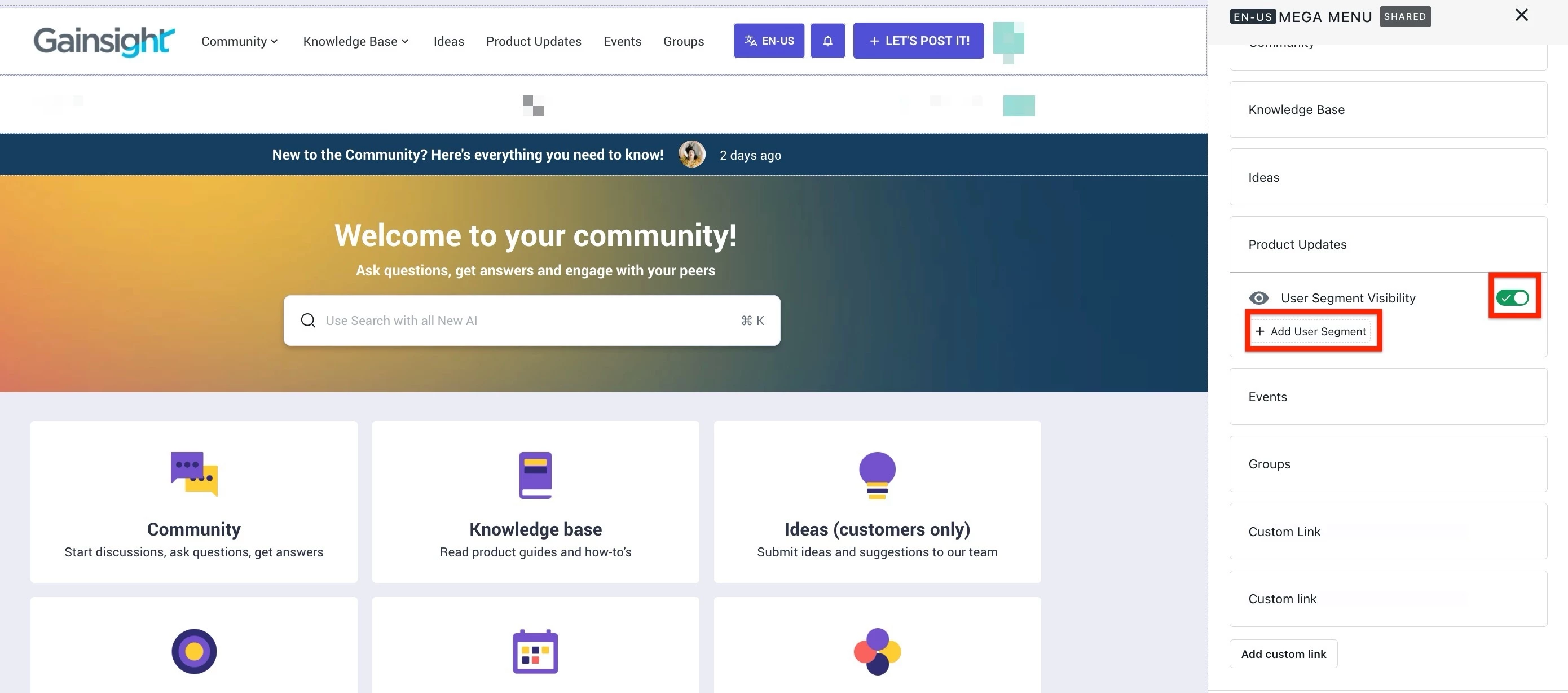Viewport: 1568px width, 693px height.
Task: Click the search magnifier icon
Action: pyautogui.click(x=309, y=321)
